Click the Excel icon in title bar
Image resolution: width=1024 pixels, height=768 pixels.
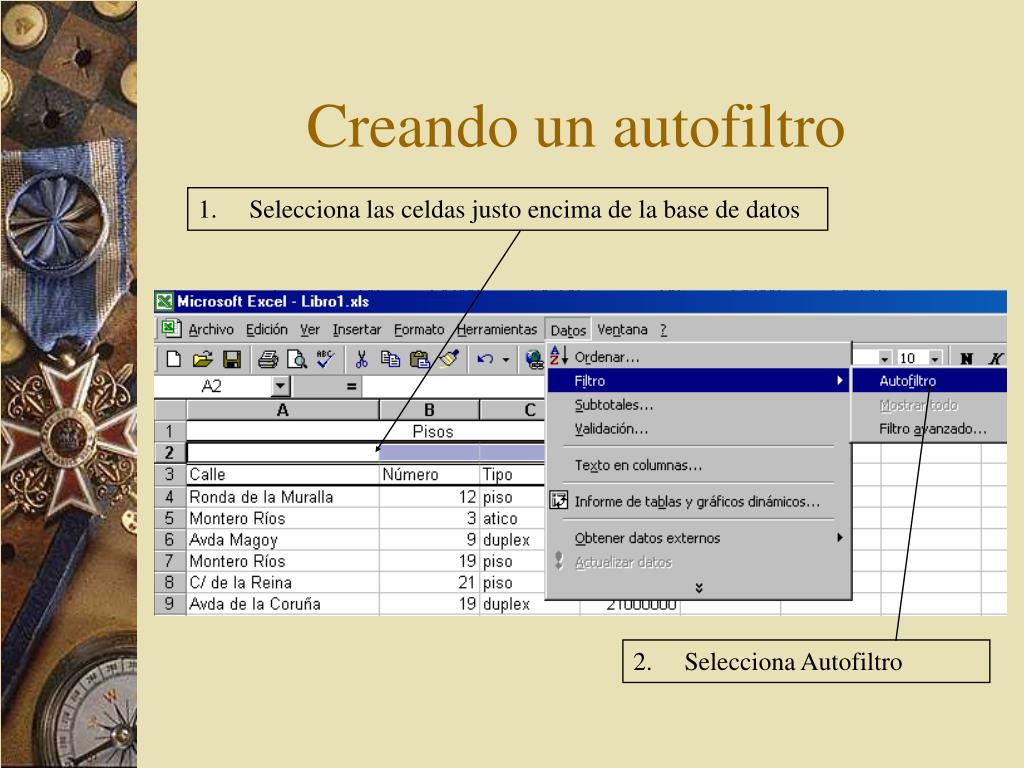pyautogui.click(x=164, y=301)
